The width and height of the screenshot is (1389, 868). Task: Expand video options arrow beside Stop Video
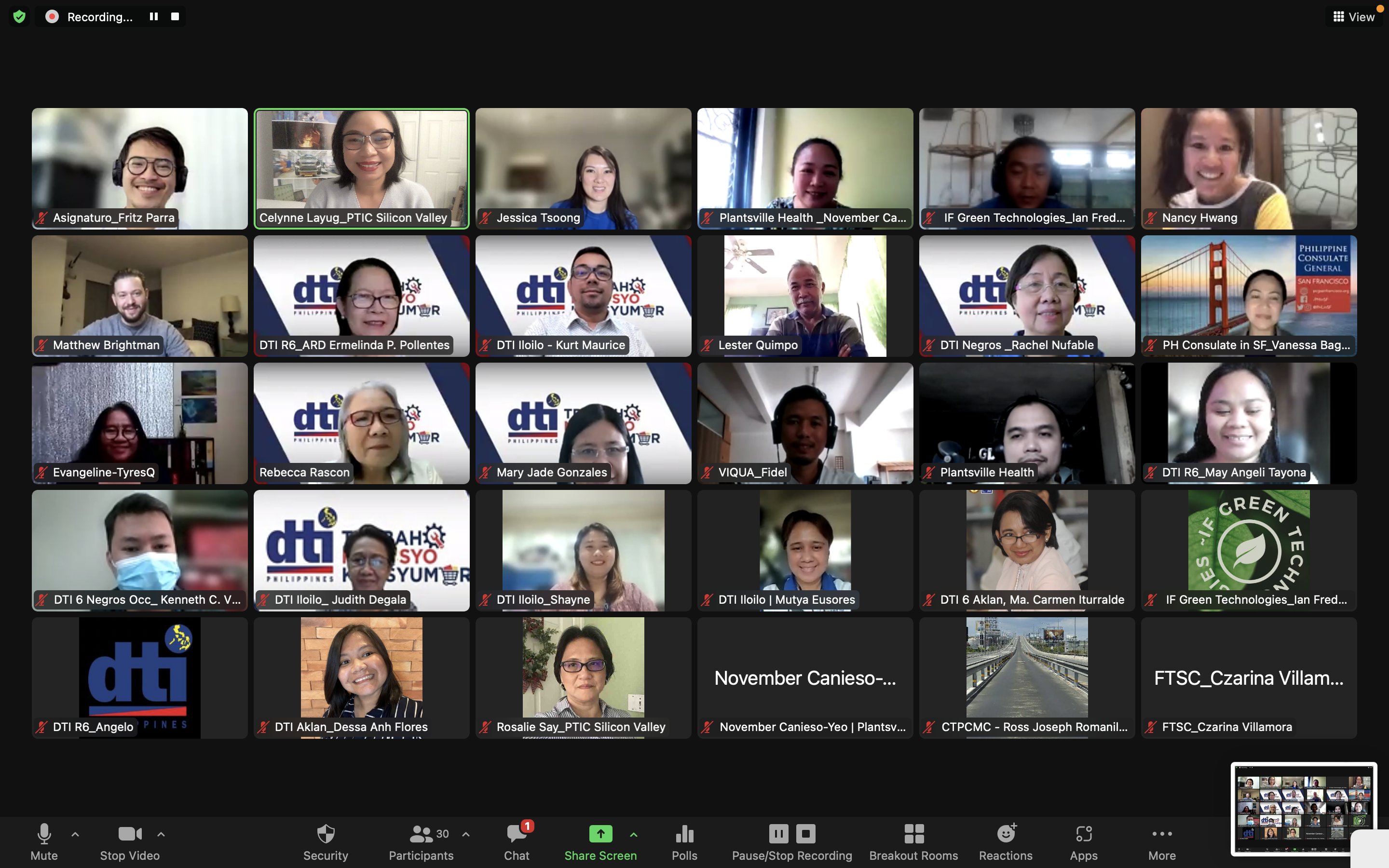click(161, 834)
